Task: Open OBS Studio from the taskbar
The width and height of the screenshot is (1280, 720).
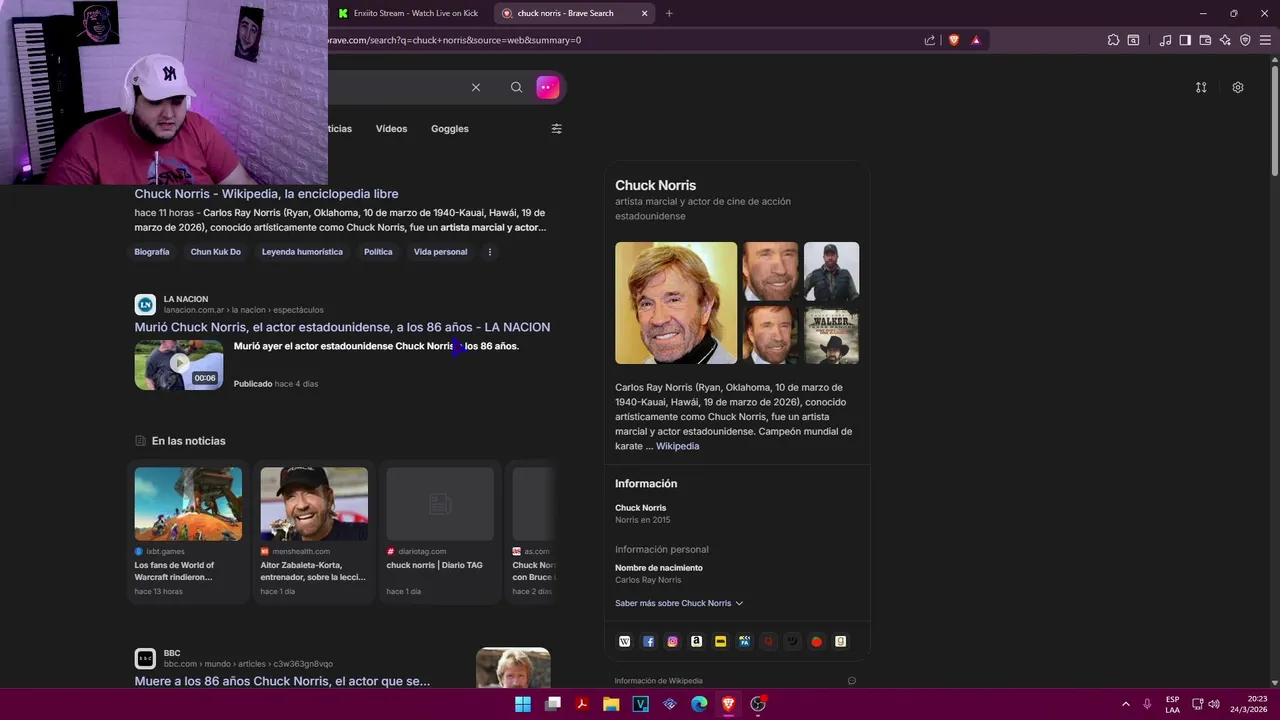Action: click(x=758, y=704)
